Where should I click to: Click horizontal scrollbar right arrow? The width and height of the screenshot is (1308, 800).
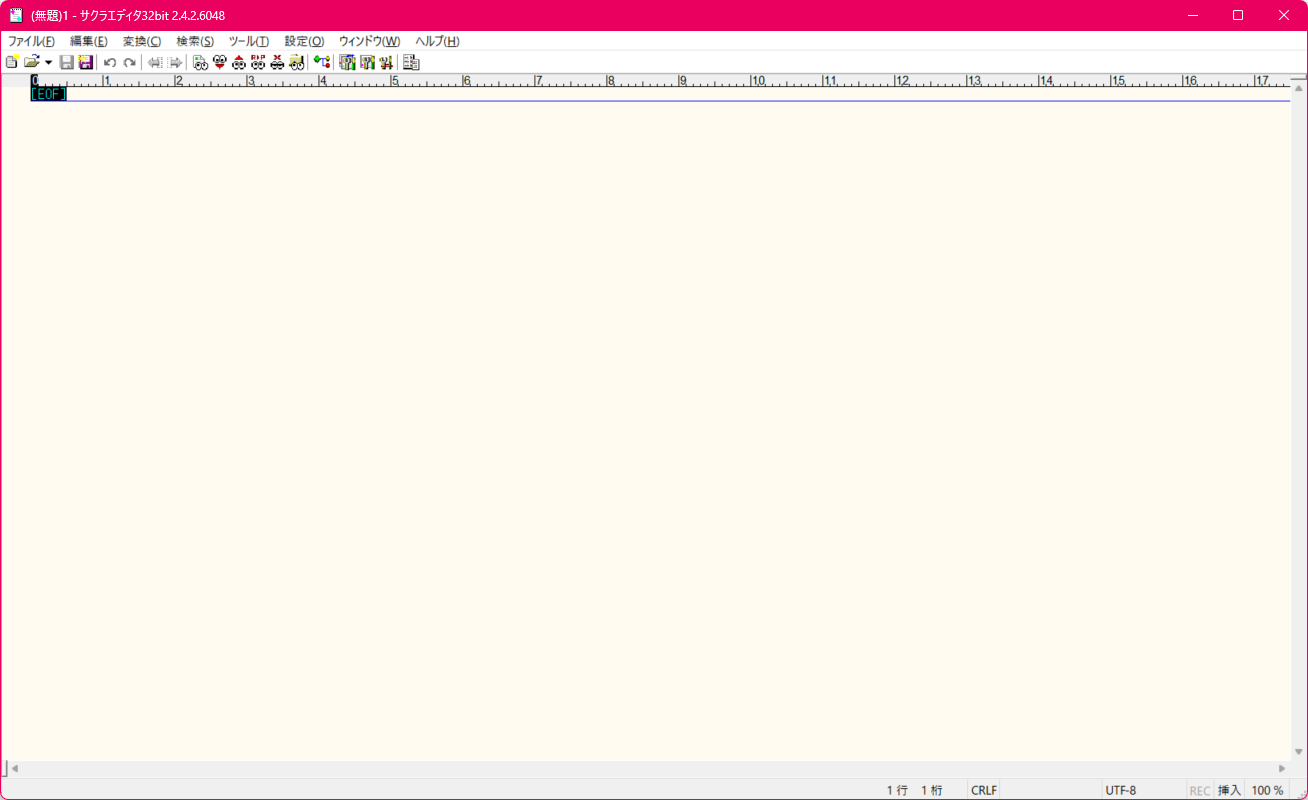(x=1282, y=769)
